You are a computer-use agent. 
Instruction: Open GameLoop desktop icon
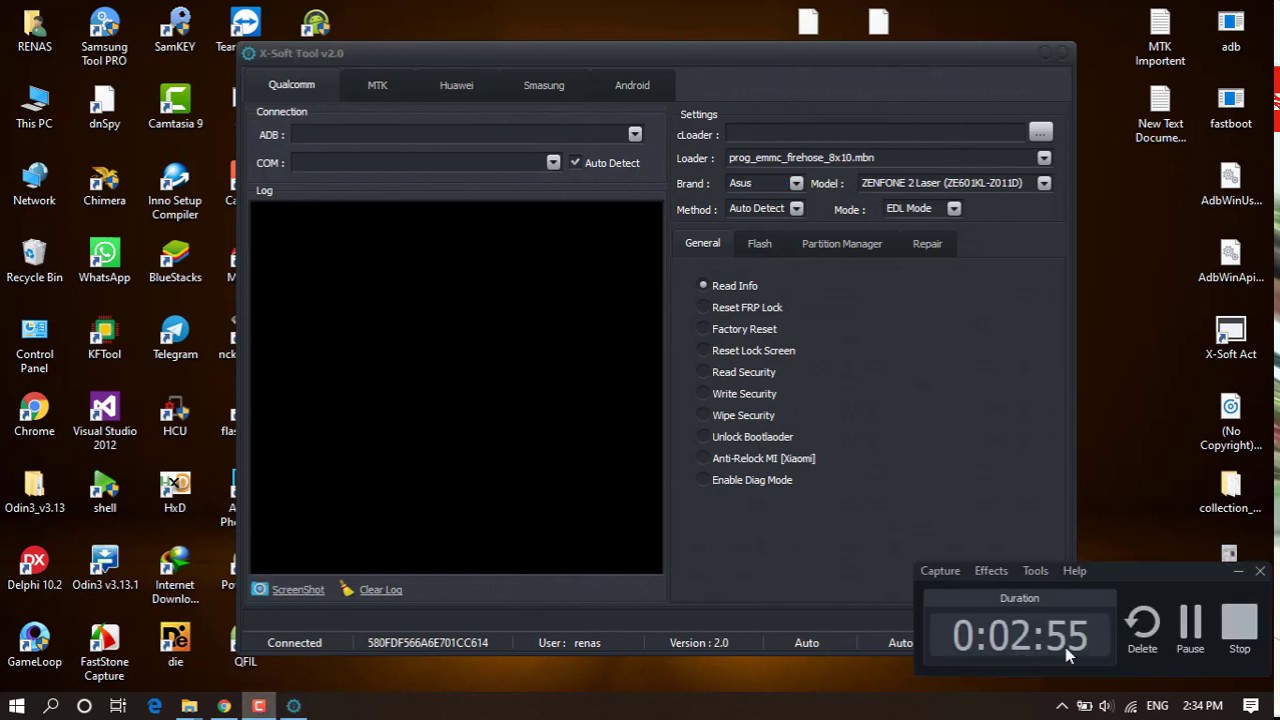[x=34, y=646]
